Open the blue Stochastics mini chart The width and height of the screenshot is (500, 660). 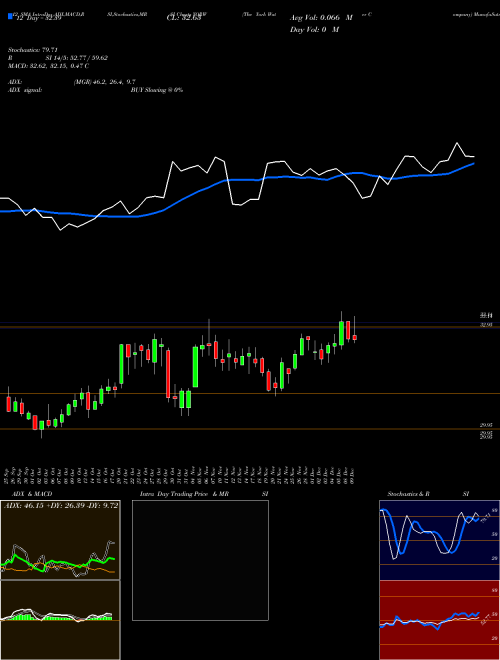439,540
